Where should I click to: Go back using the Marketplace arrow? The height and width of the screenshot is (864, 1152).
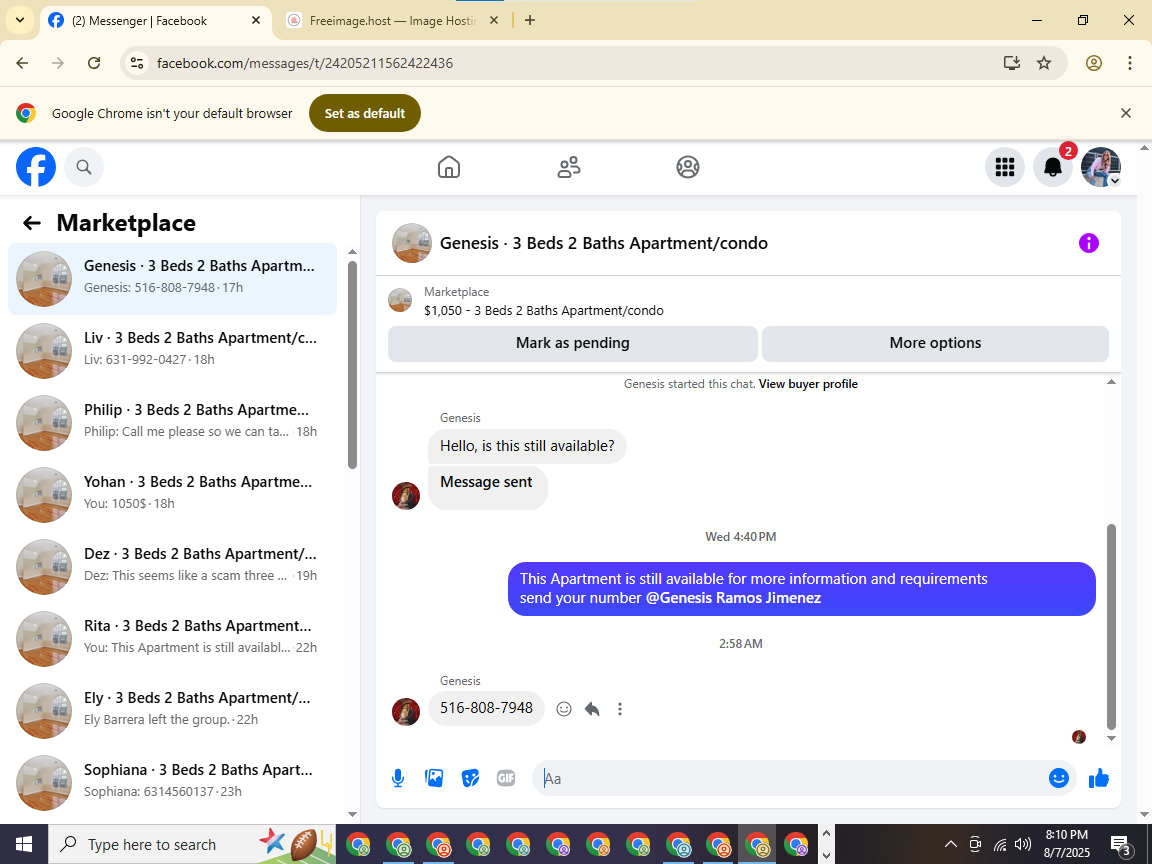(x=31, y=223)
